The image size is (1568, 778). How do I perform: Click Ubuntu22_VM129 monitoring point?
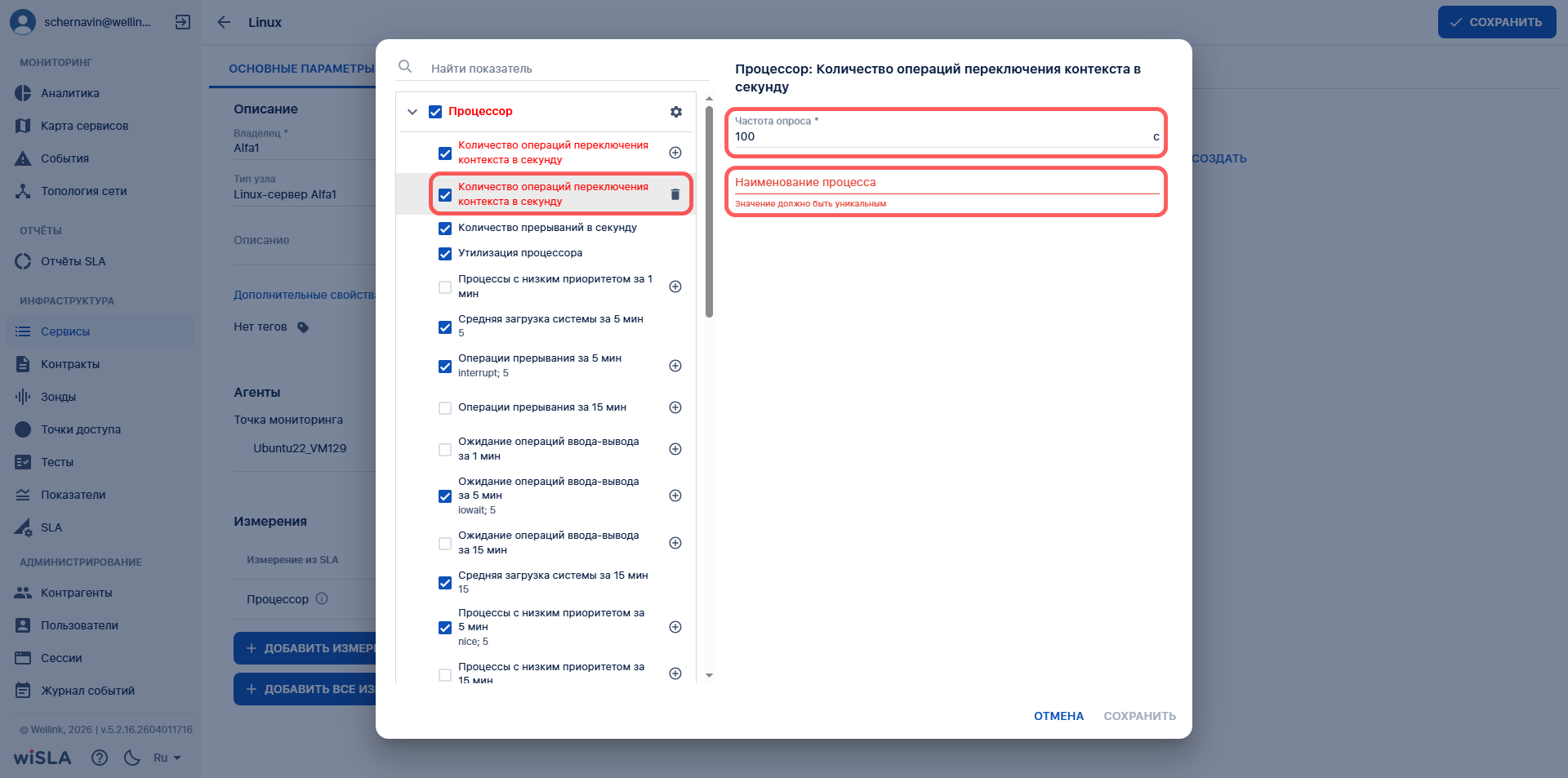[300, 448]
